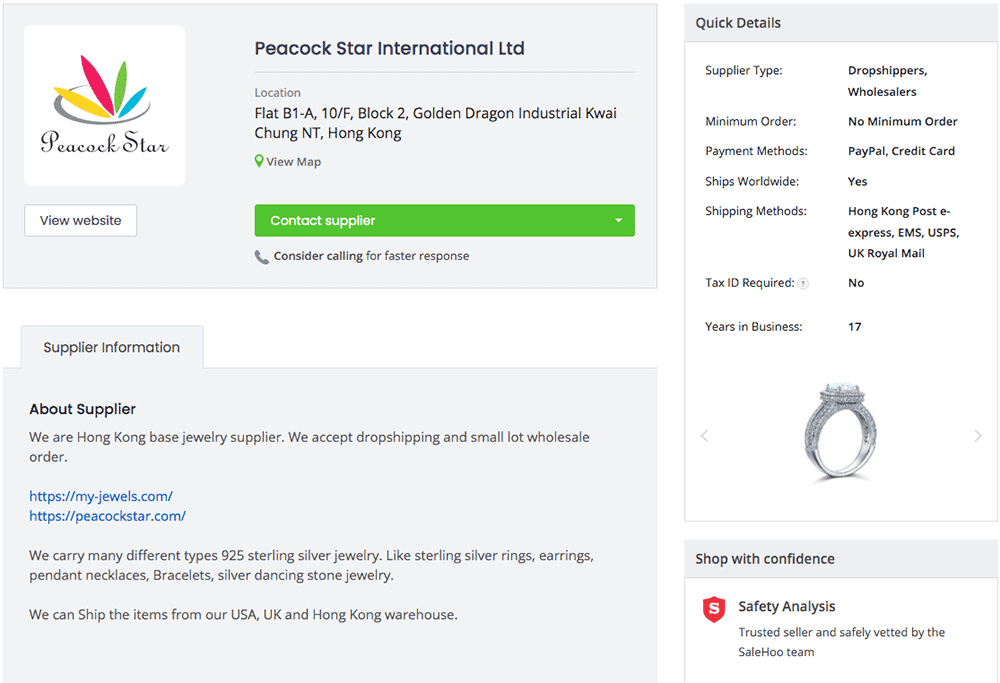Click the green map pin icon
The image size is (1000, 683).
259,161
